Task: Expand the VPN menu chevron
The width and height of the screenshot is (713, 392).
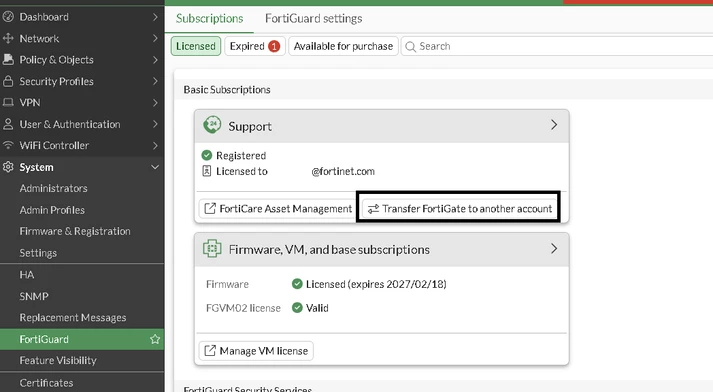Action: coord(155,102)
